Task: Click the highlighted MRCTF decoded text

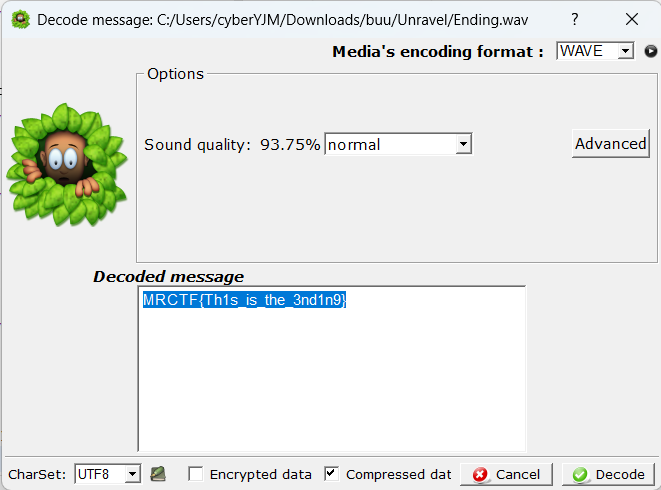Action: point(245,300)
